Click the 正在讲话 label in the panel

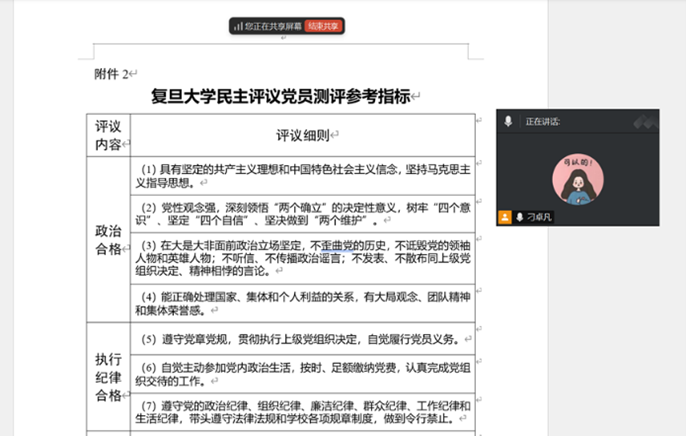(x=543, y=121)
